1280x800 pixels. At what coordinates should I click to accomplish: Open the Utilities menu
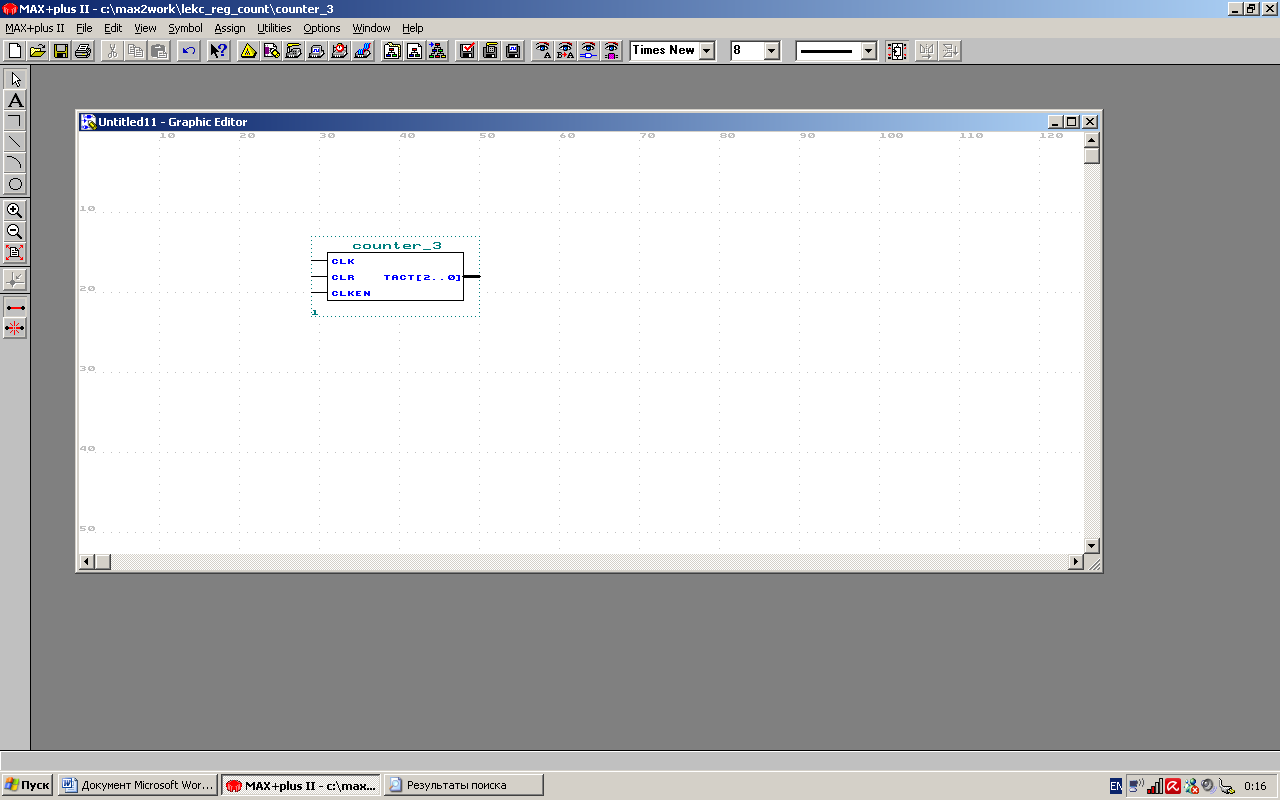(x=274, y=28)
